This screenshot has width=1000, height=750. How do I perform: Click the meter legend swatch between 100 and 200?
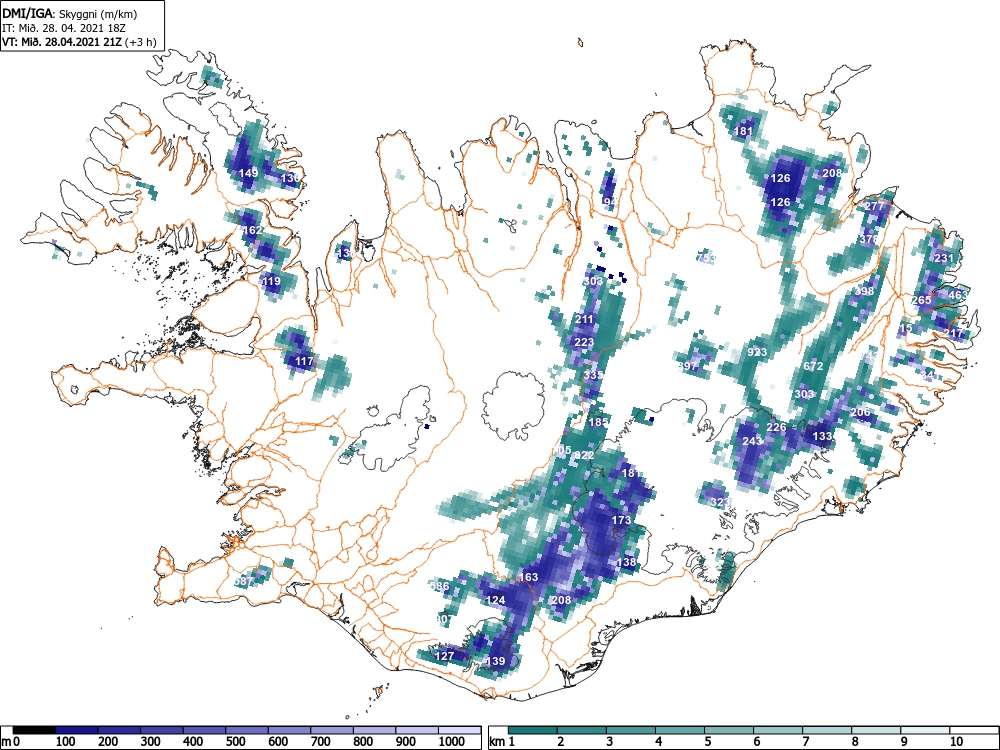point(77,730)
